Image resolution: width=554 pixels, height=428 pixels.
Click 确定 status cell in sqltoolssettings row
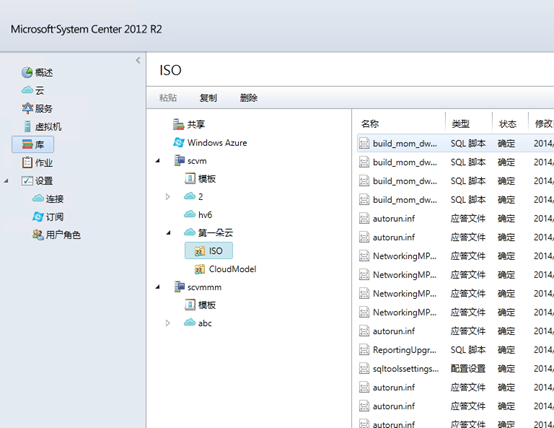pos(506,369)
